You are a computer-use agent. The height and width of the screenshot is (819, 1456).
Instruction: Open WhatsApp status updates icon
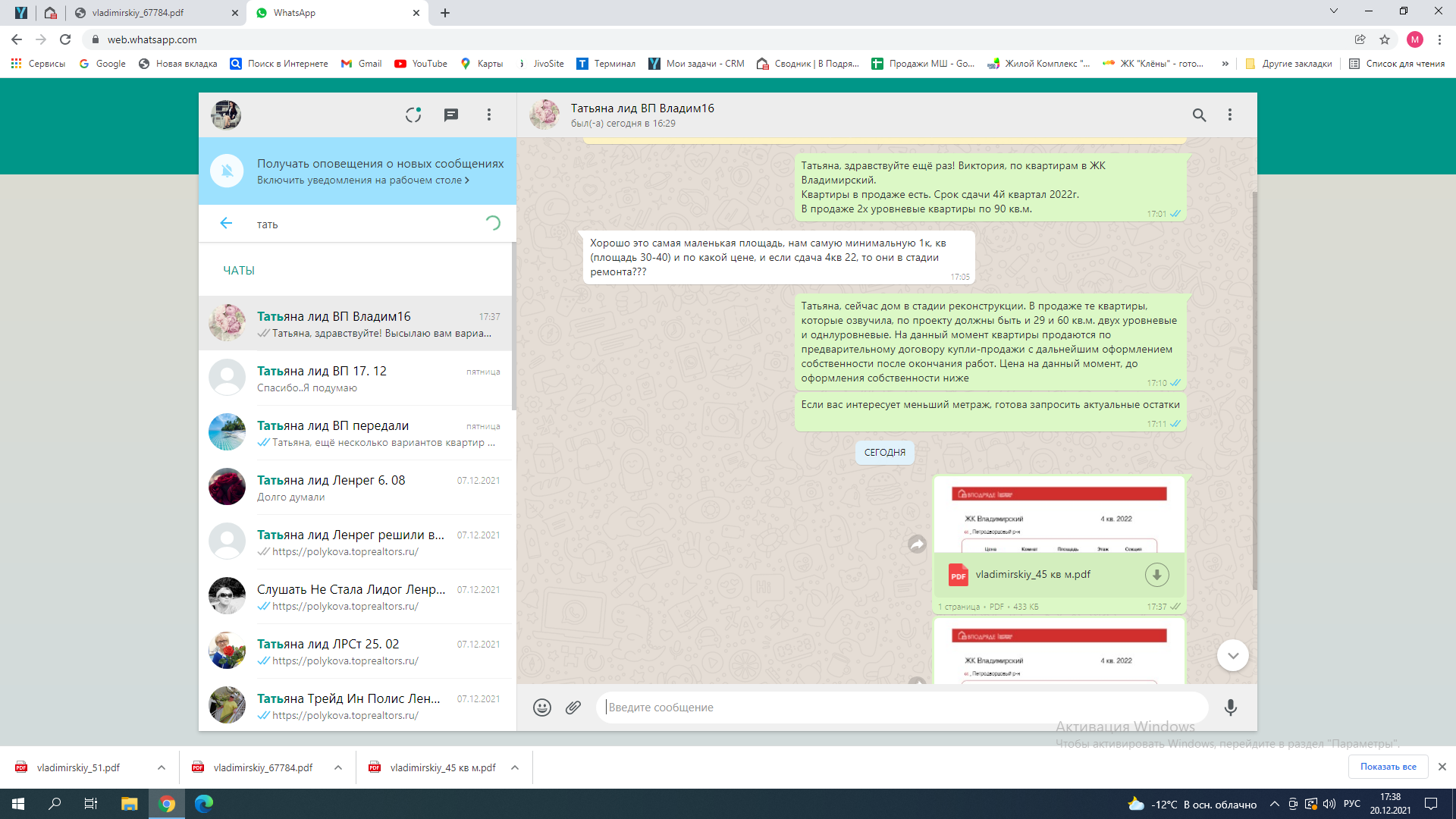click(413, 115)
